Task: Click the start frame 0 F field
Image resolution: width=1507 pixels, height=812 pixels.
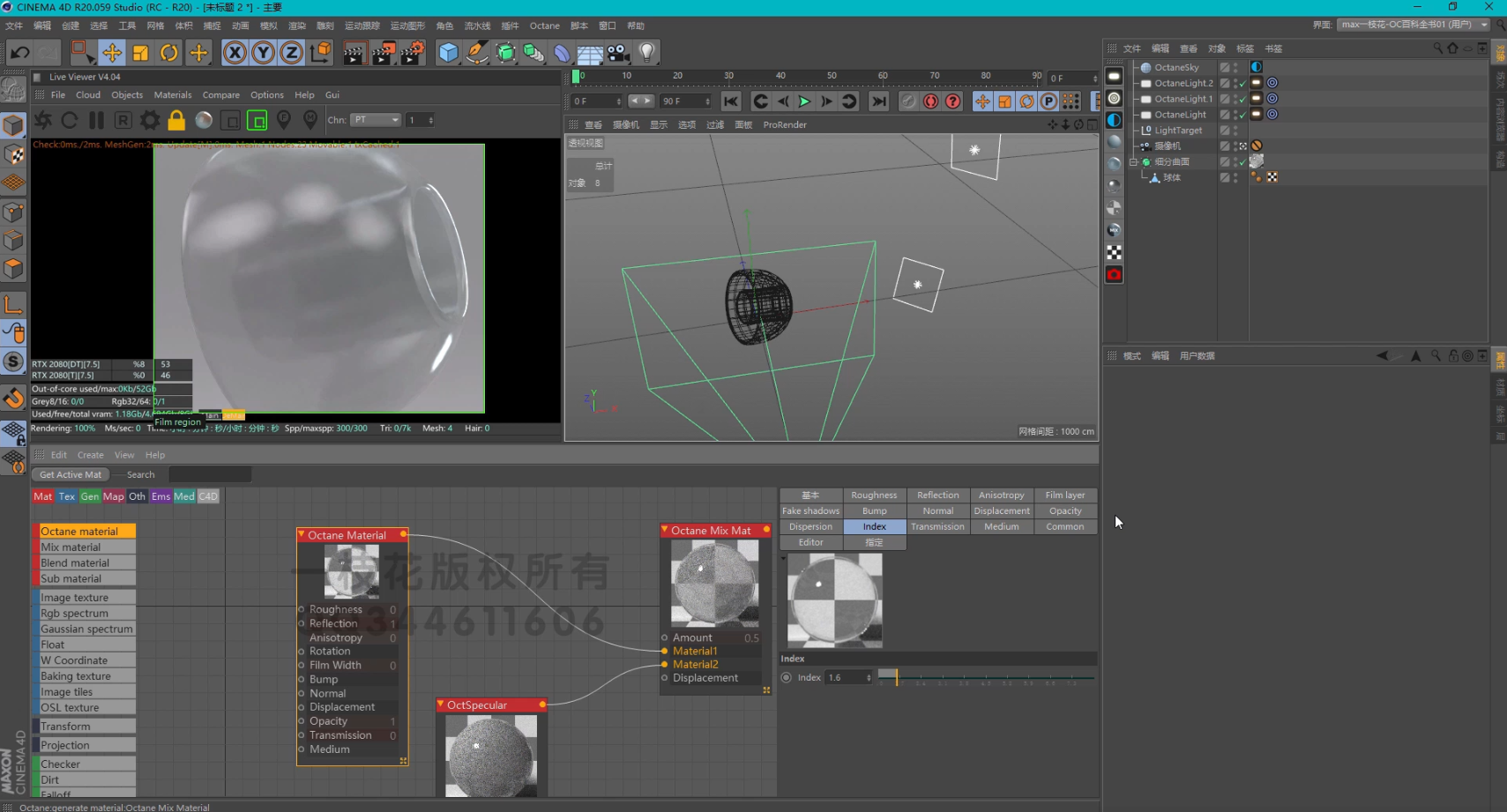Action: point(597,101)
